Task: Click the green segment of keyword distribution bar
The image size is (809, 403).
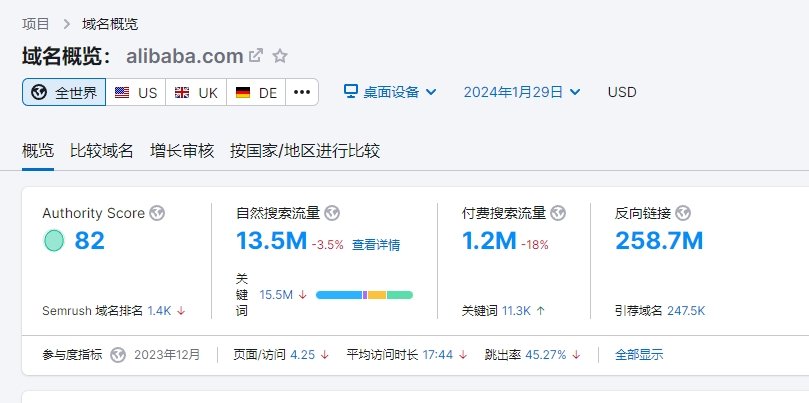Action: point(400,295)
